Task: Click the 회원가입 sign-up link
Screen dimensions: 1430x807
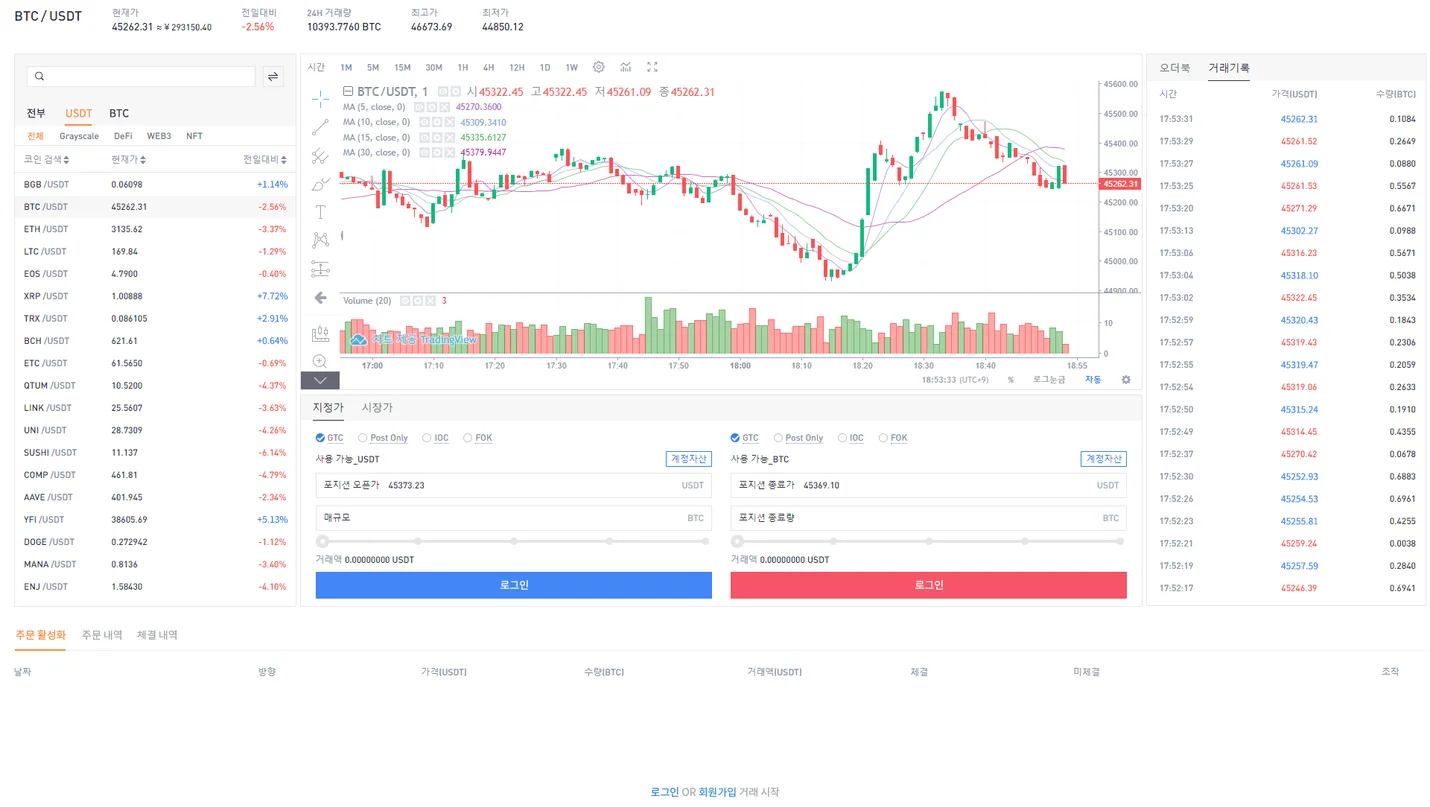Action: (x=717, y=792)
